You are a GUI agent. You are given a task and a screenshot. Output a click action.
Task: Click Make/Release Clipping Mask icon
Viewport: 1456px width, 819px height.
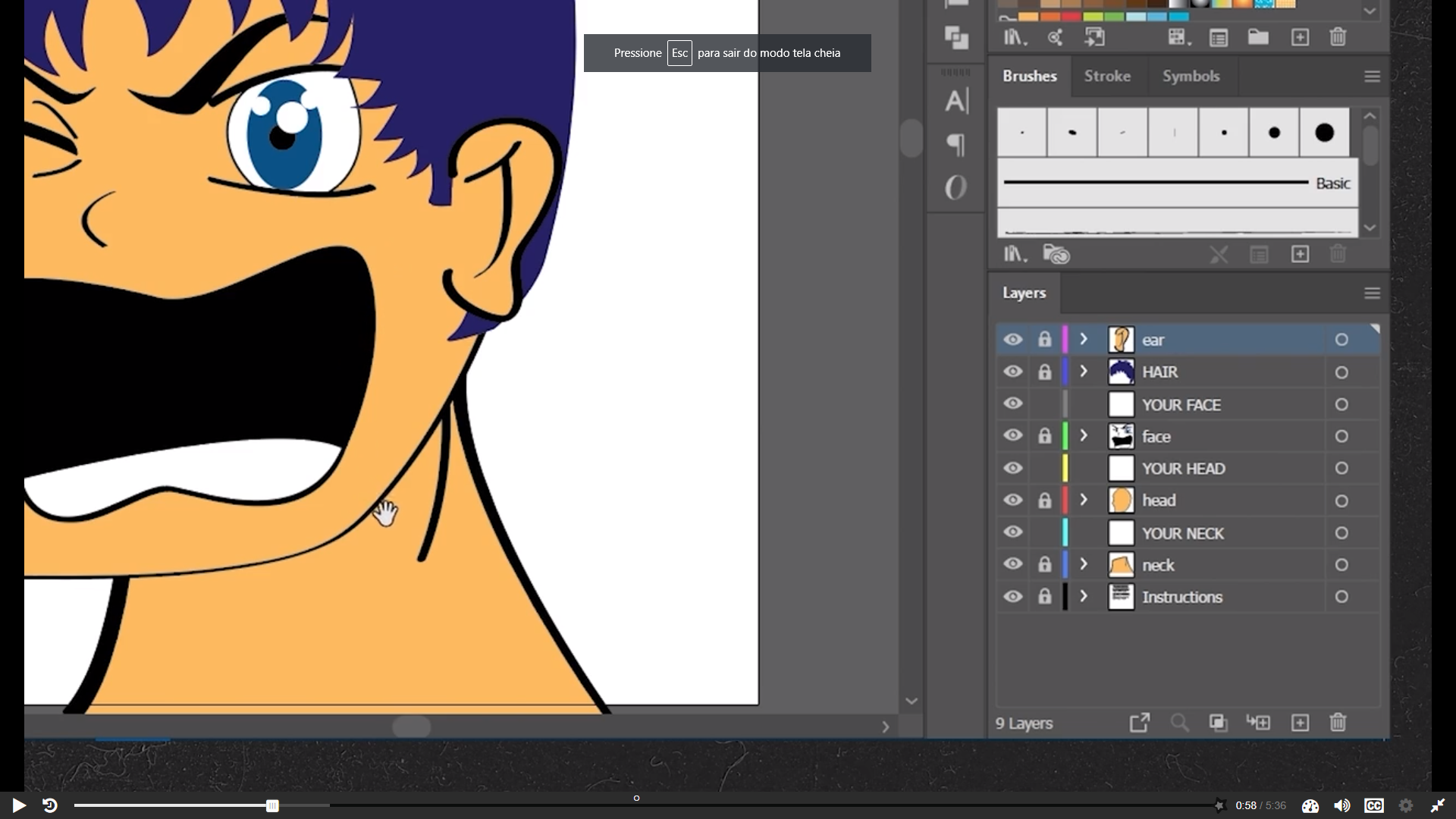point(1218,723)
